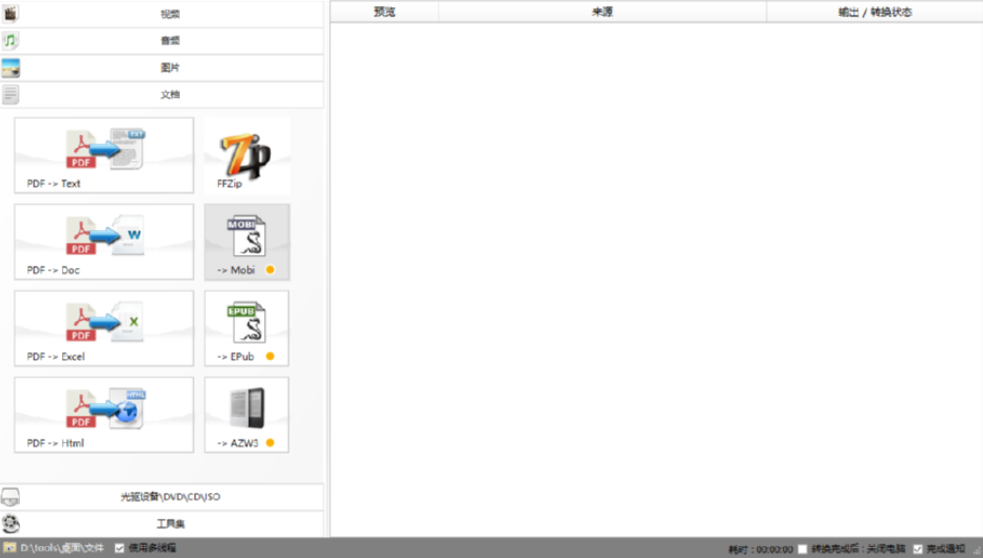Enable 转换完成后：关闭电脑 shutdown checkbox
983x558 pixels.
click(802, 549)
